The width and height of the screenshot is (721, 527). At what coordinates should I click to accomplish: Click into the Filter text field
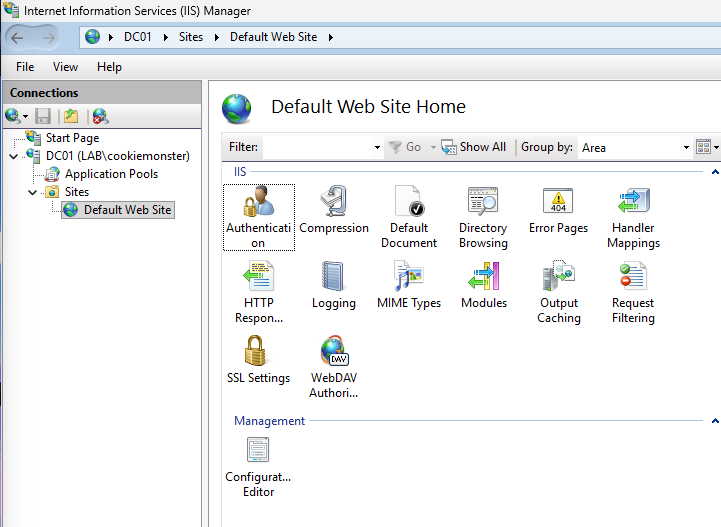point(318,147)
